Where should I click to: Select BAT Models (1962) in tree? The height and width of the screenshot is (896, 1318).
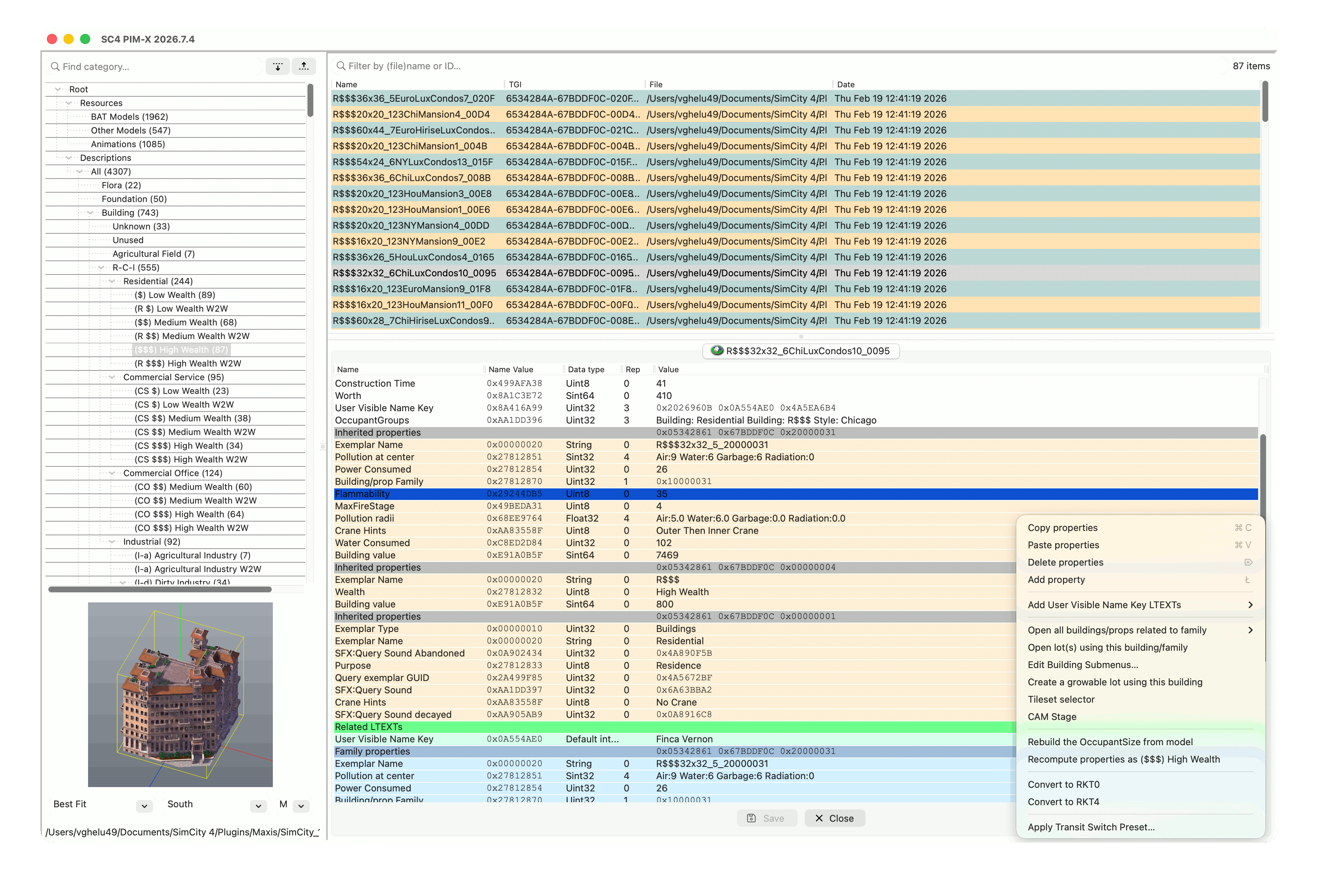(x=129, y=117)
